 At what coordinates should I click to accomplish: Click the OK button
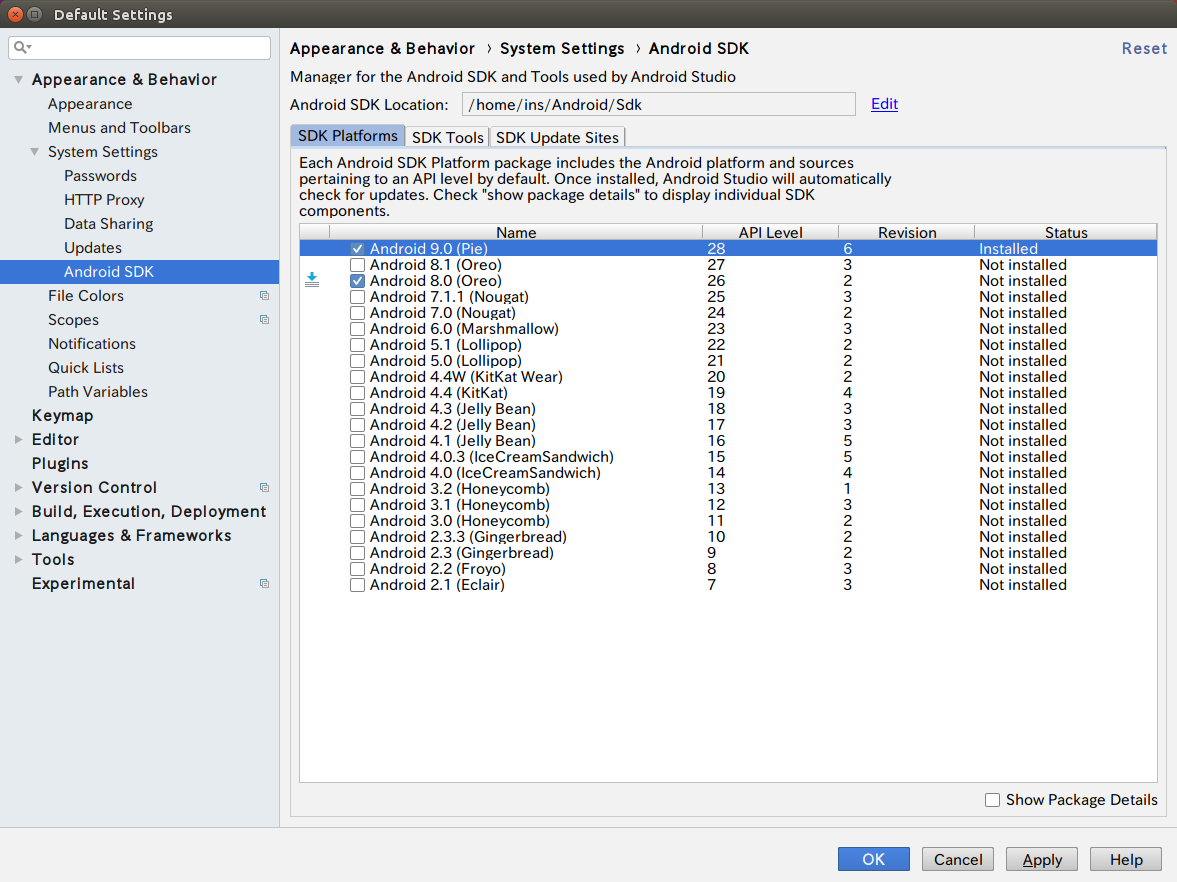point(874,859)
